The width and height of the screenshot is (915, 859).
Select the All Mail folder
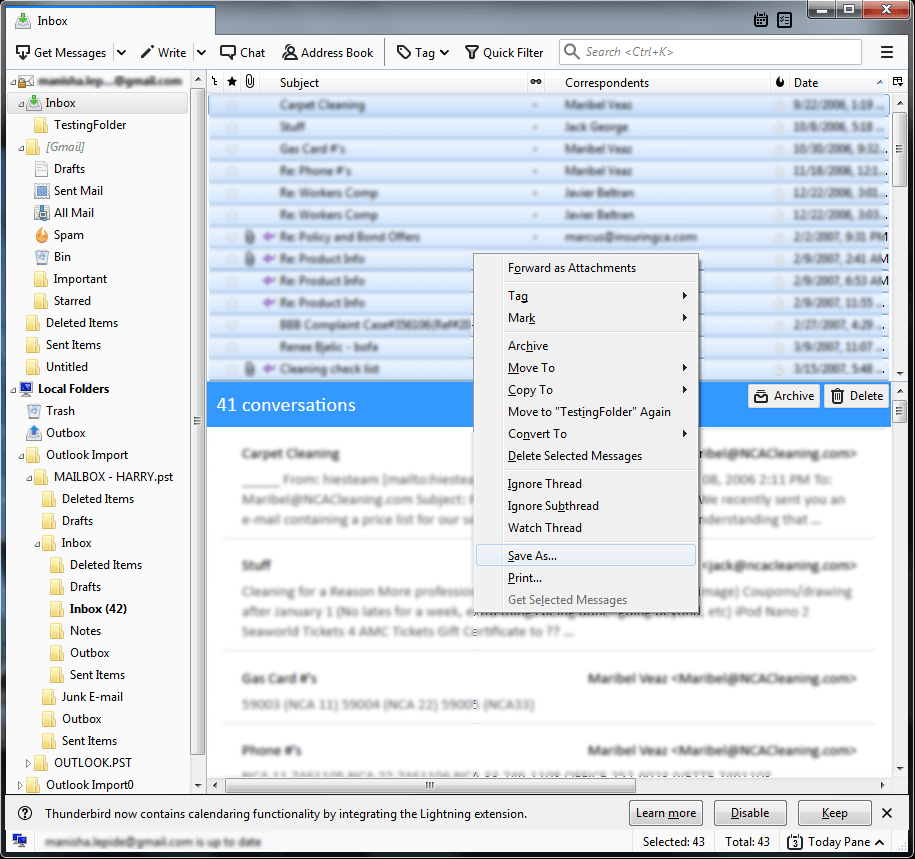(74, 213)
